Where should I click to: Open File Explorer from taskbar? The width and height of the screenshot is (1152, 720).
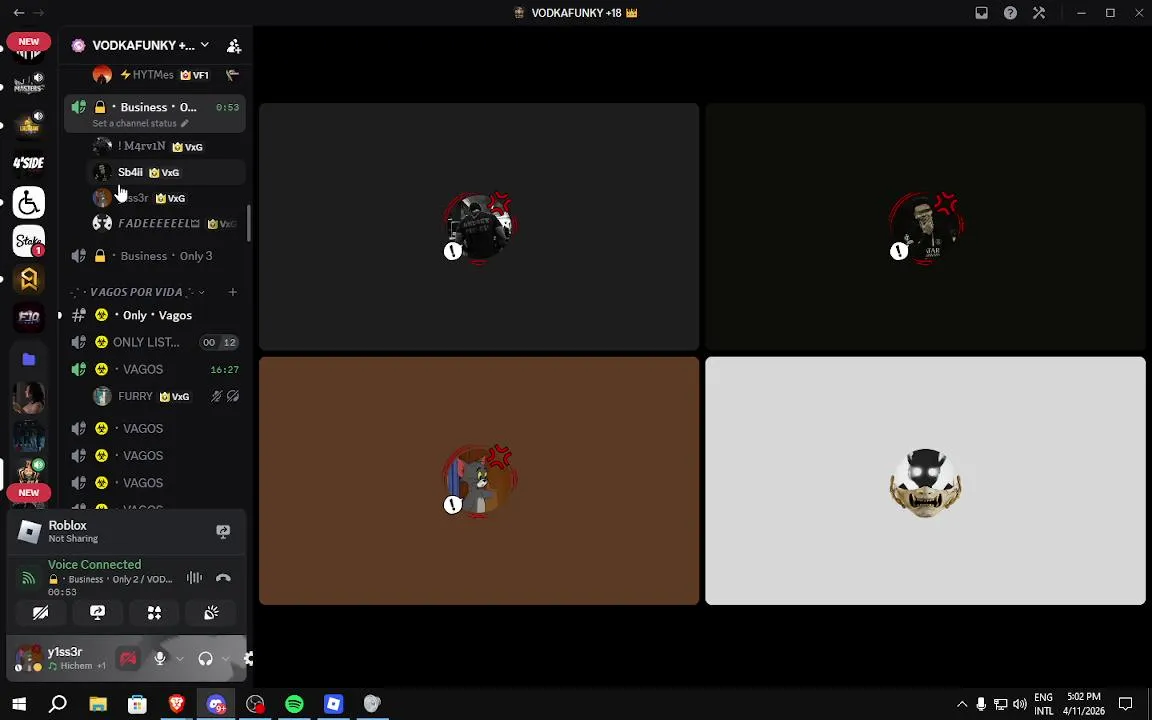coord(98,704)
